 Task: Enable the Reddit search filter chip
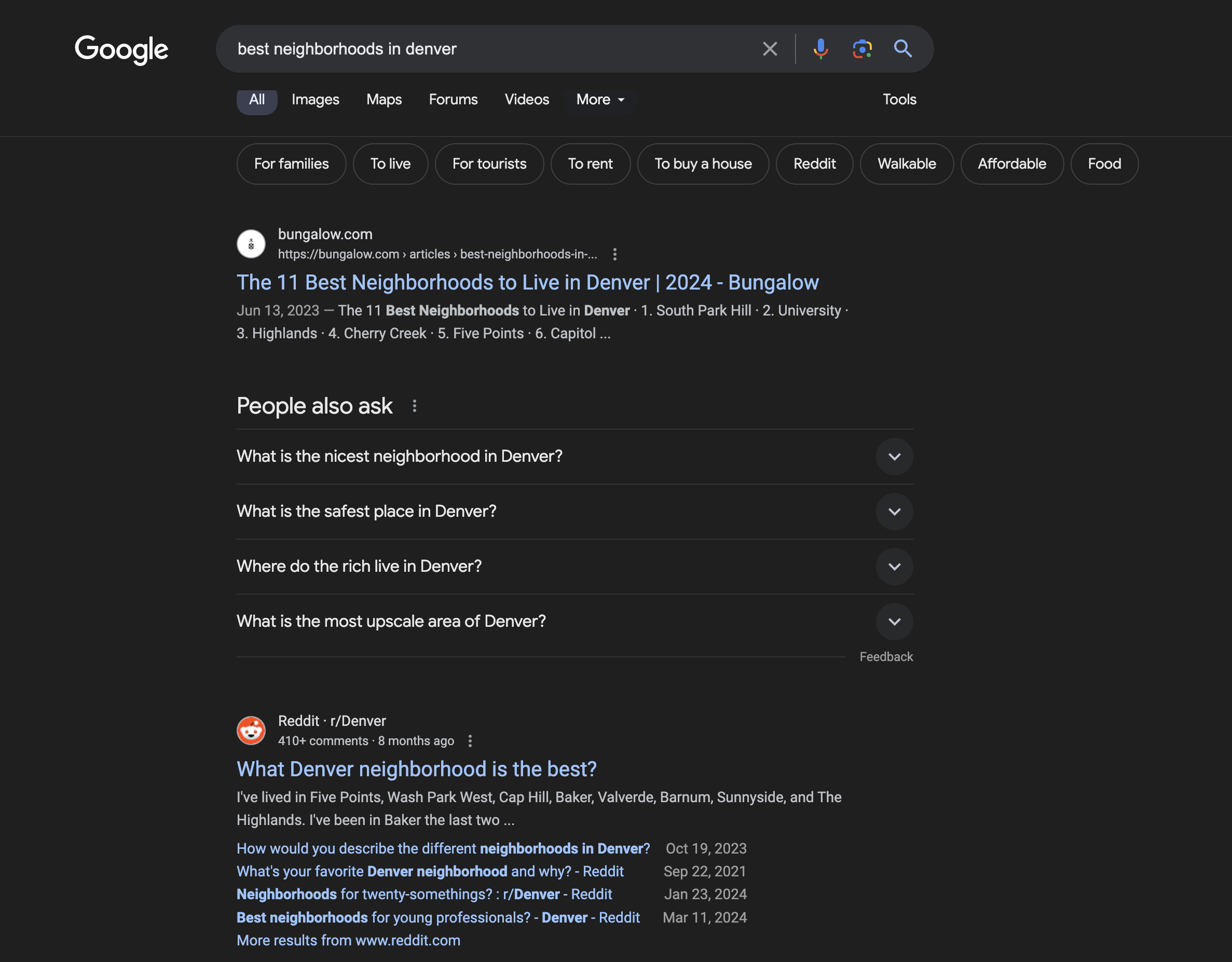pyautogui.click(x=814, y=163)
